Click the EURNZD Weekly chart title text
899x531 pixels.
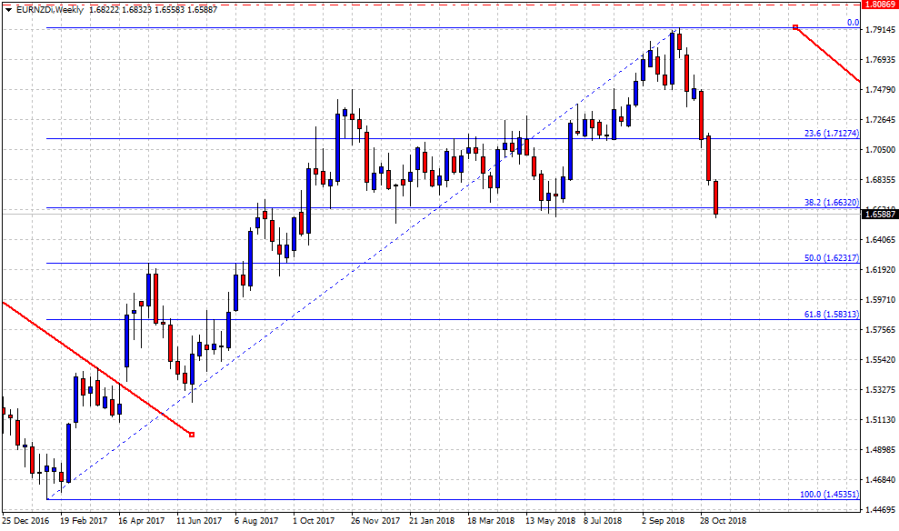(x=52, y=8)
